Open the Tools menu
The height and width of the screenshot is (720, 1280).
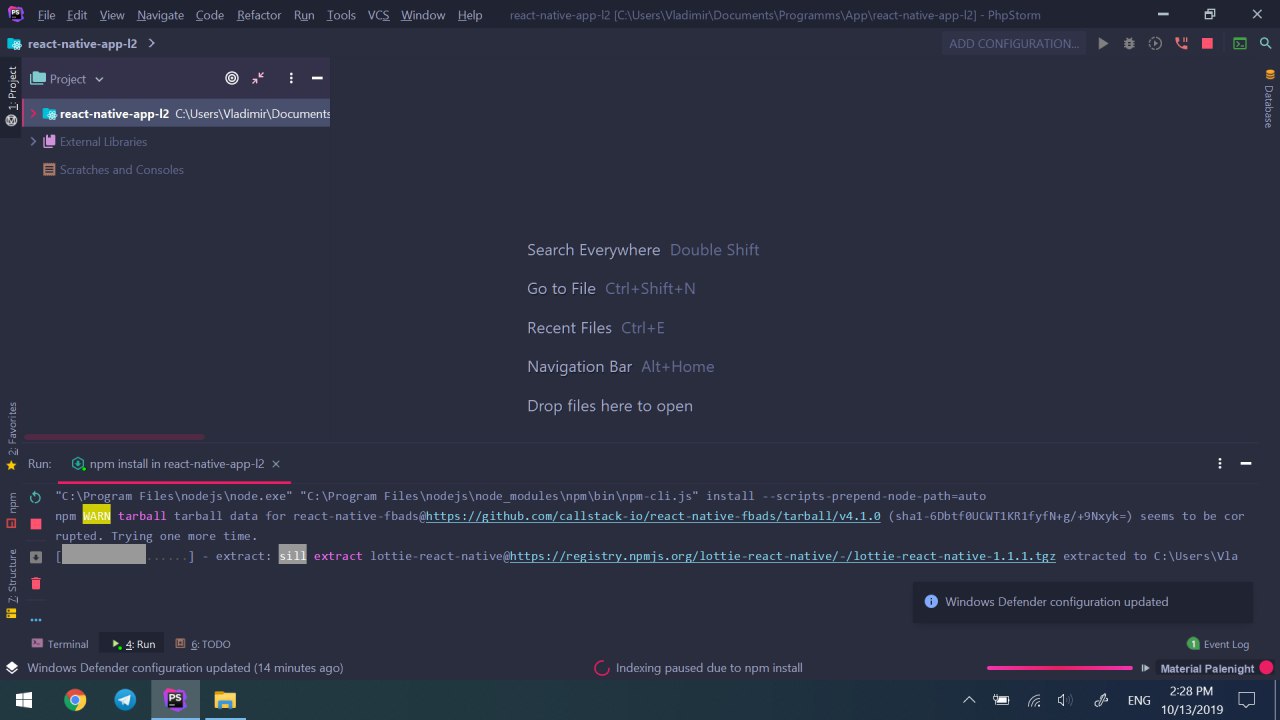[x=341, y=15]
